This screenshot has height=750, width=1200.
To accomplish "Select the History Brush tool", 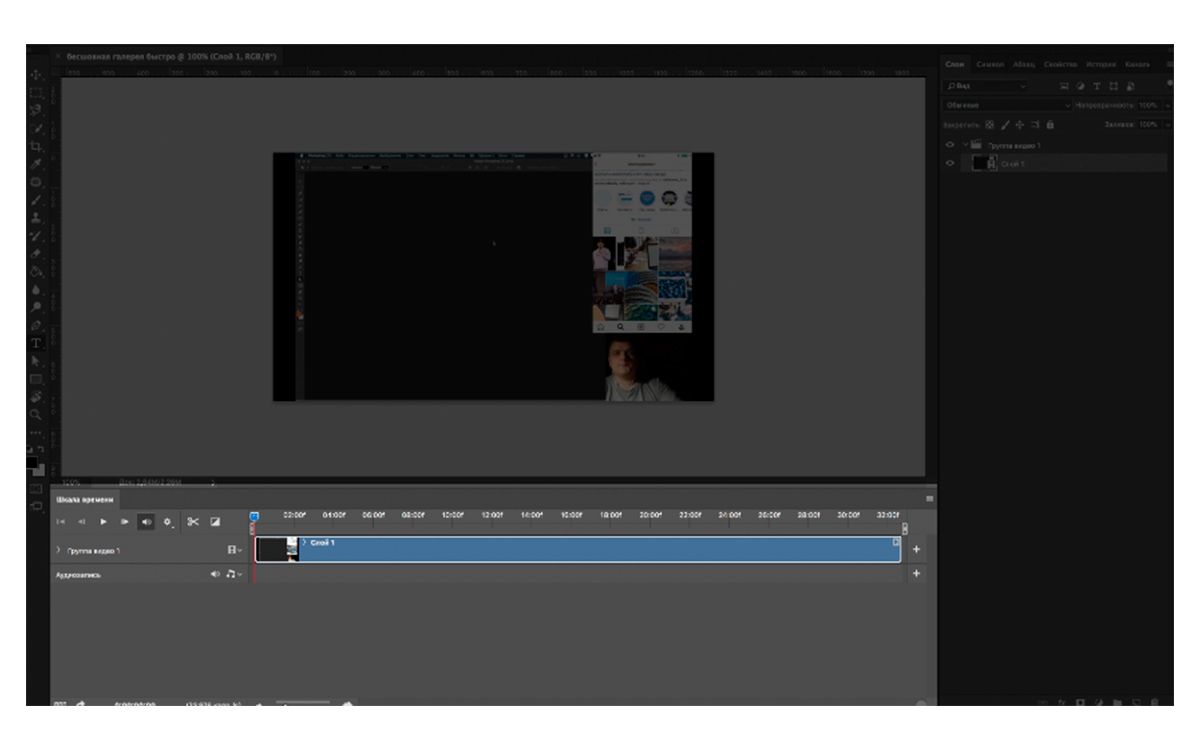I will [x=37, y=236].
